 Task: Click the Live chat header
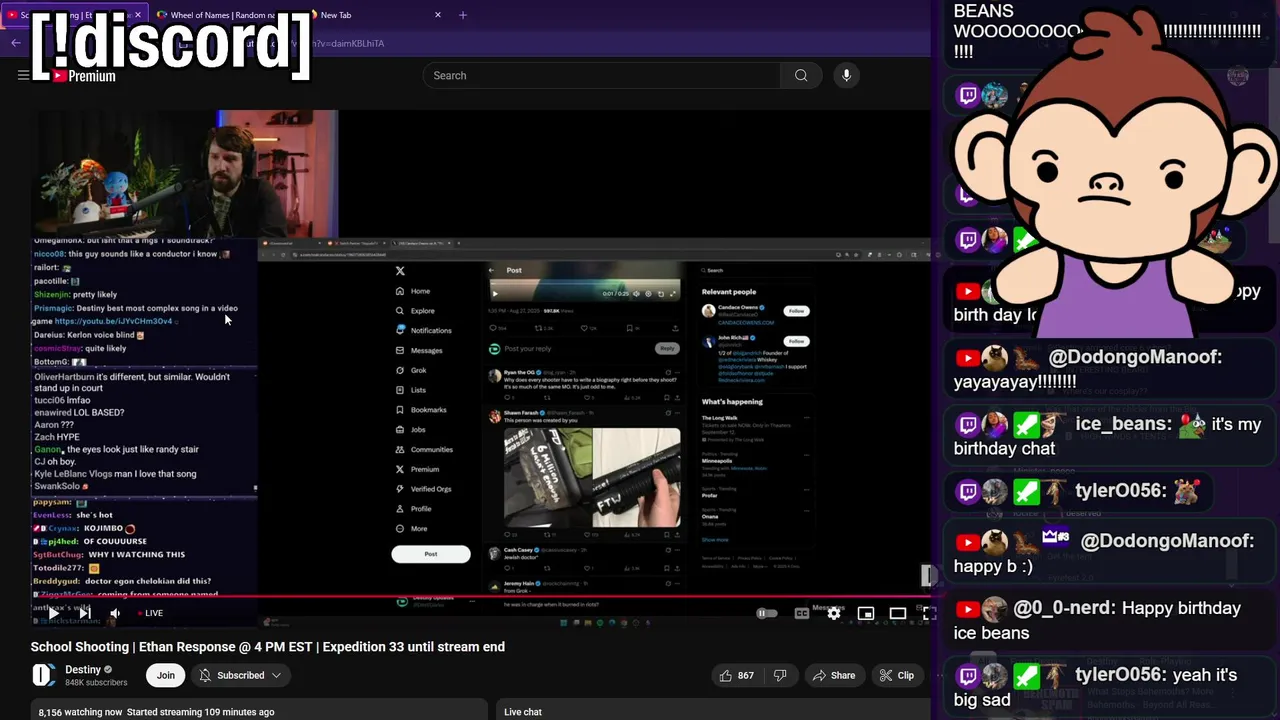click(x=523, y=712)
